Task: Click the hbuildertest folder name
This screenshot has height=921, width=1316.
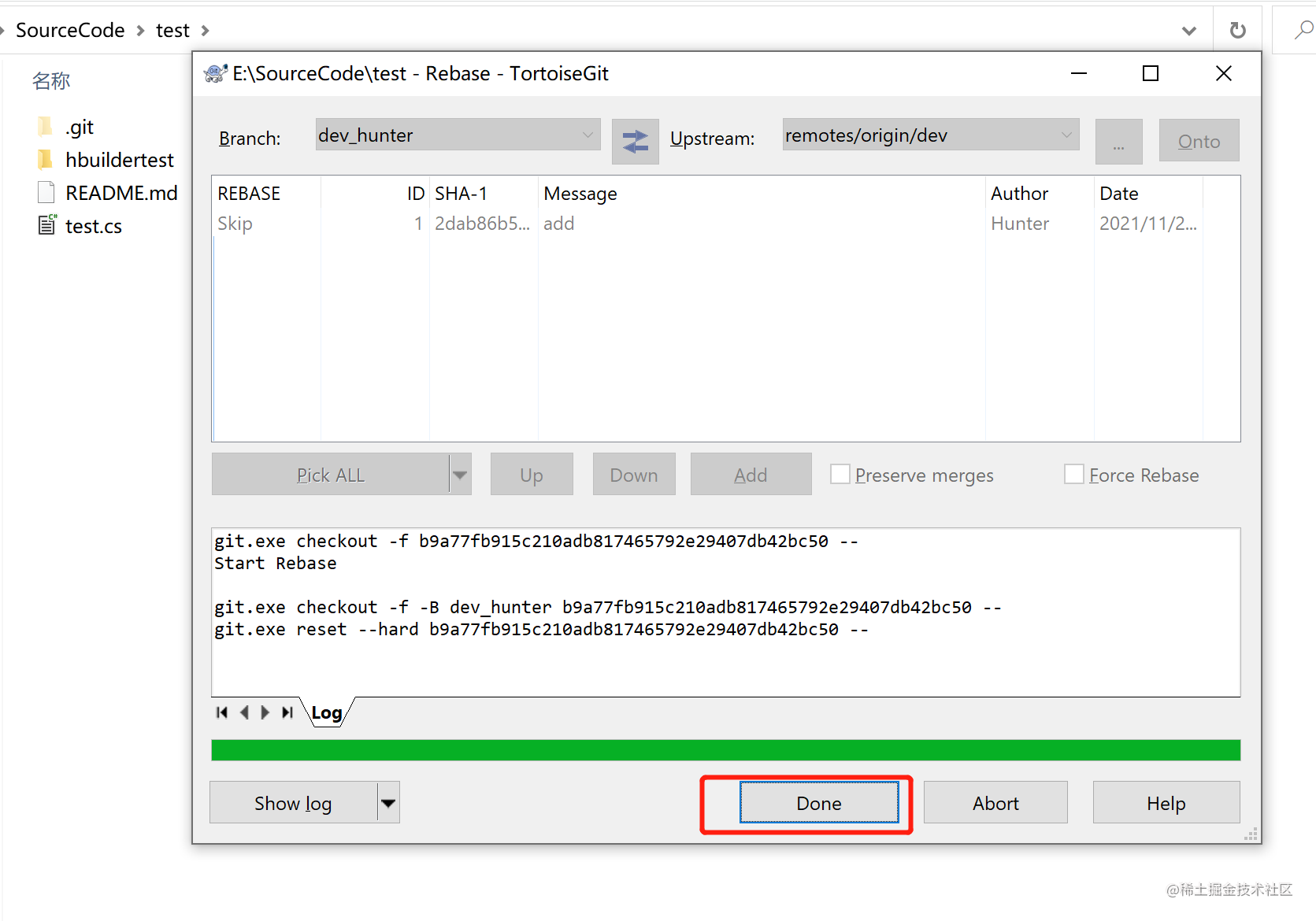Action: coord(120,160)
